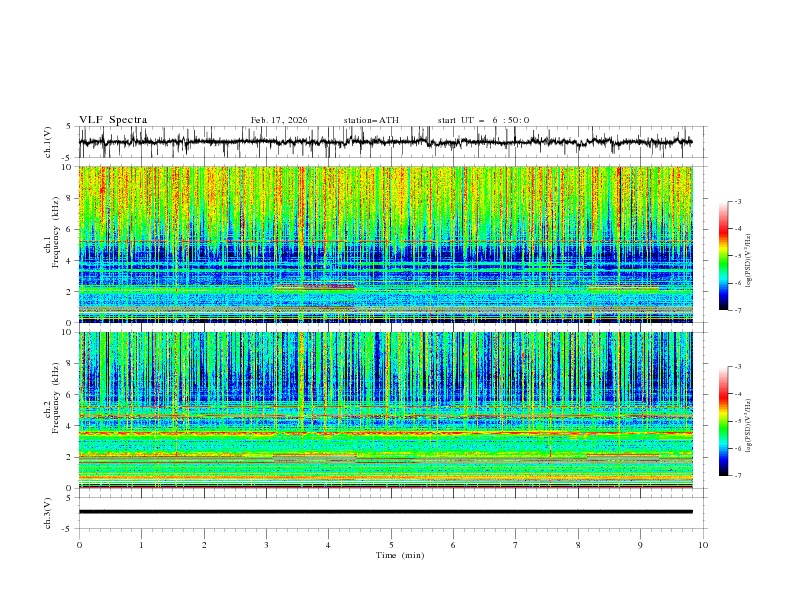Click the 'Time (min)' axis title
The image size is (792, 612).
400,555
